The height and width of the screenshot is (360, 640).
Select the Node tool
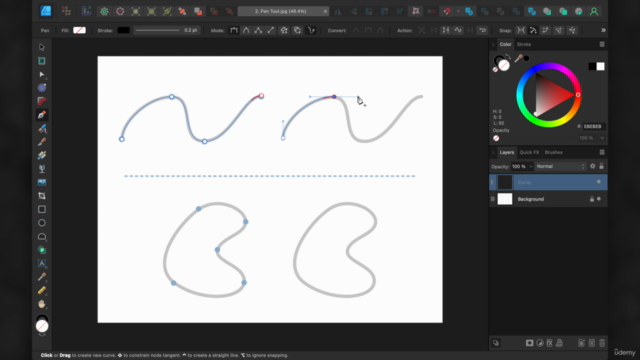42,74
